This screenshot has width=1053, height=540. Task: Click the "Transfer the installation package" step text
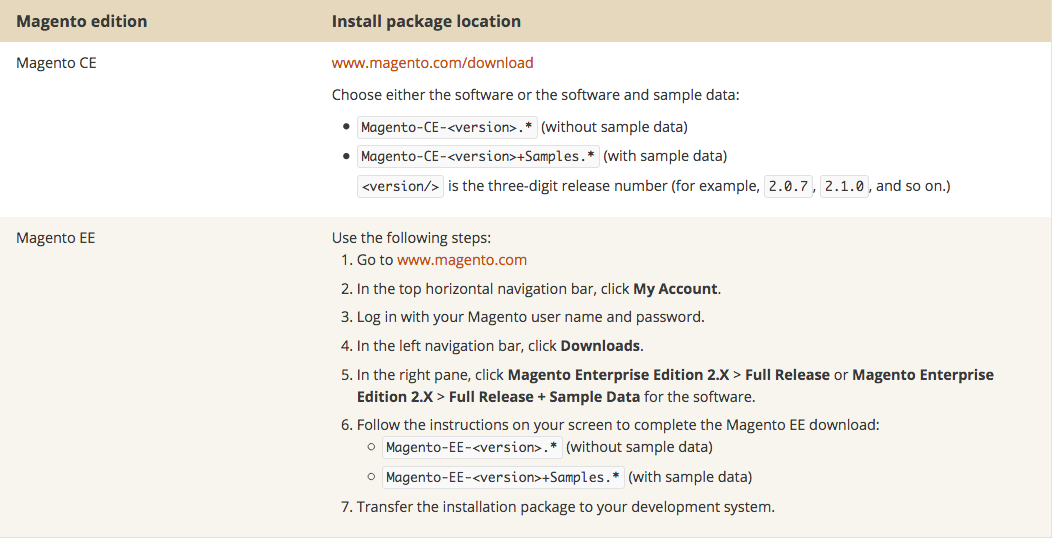pos(565,507)
